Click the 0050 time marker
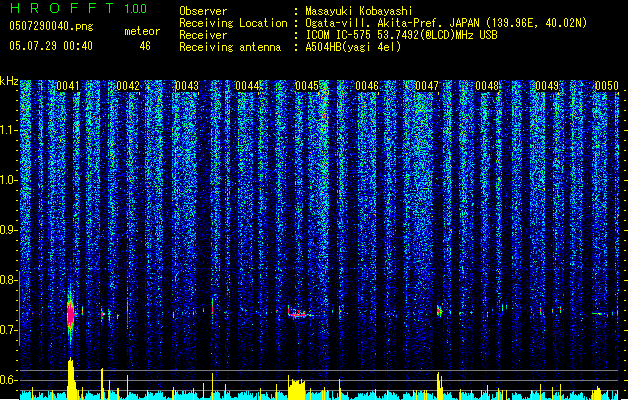Image resolution: width=629 pixels, height=400 pixels. click(607, 86)
